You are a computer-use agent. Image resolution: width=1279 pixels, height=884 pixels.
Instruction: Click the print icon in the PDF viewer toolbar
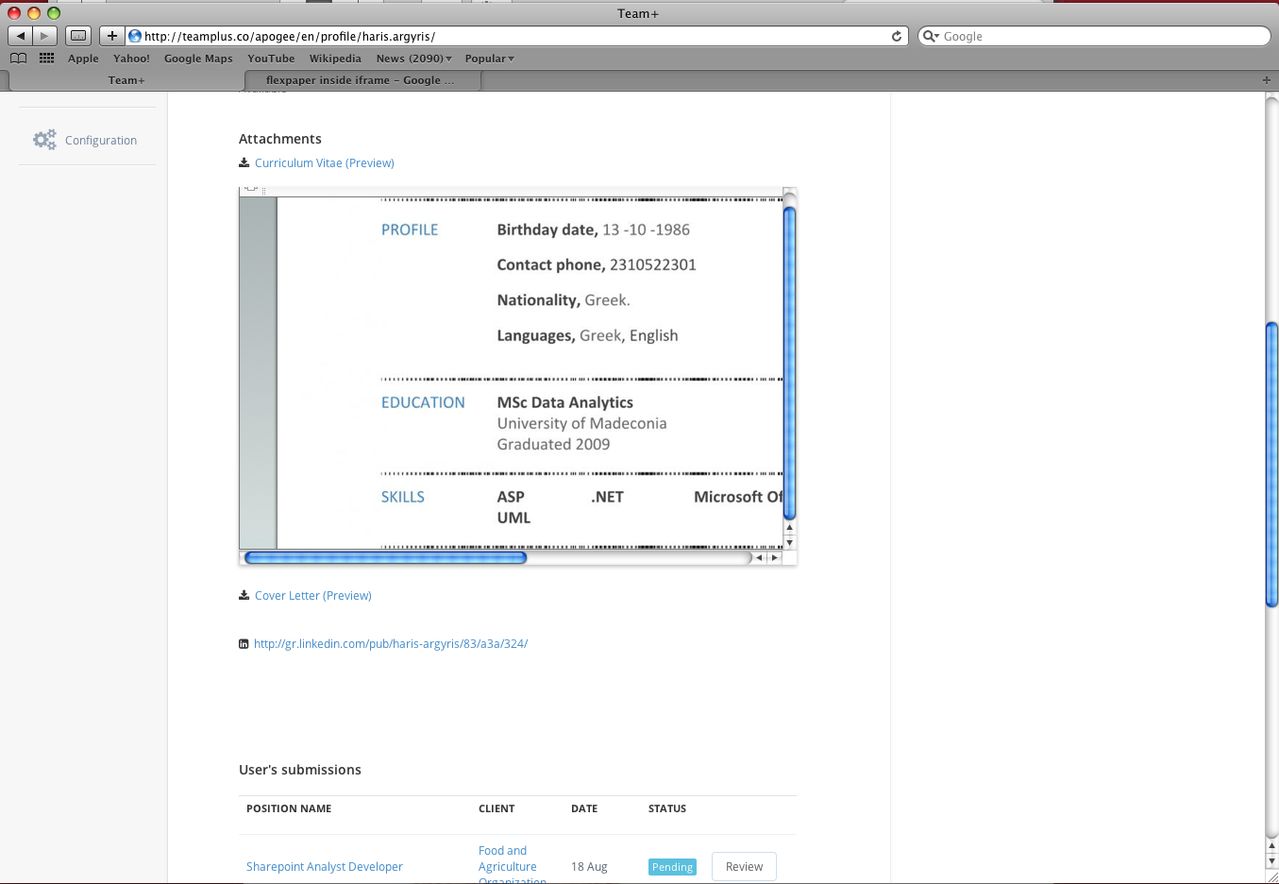(250, 187)
